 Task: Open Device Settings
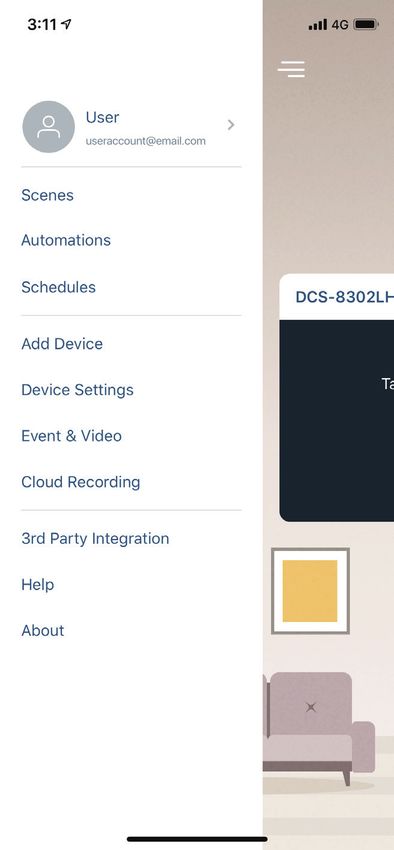coord(77,390)
